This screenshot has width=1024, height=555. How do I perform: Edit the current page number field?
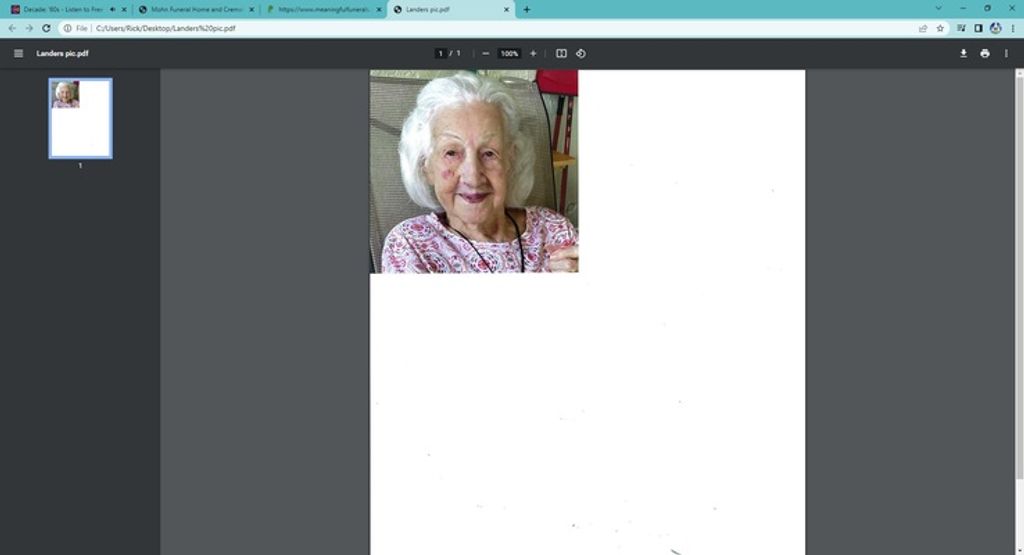tap(441, 54)
